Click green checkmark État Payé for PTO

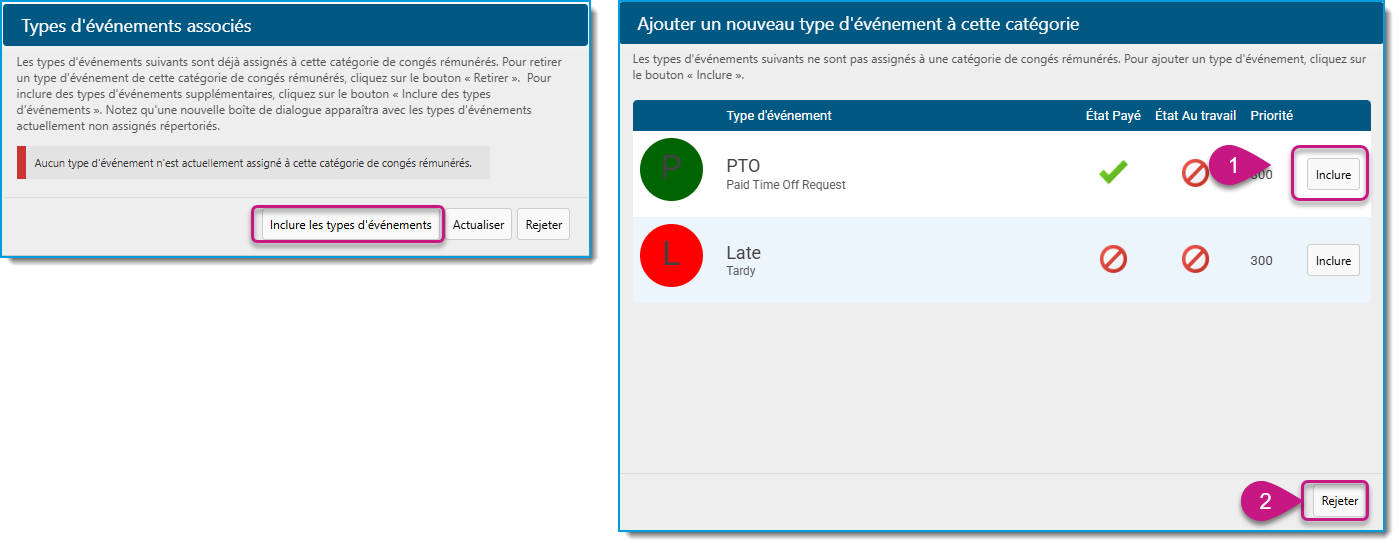(x=1113, y=173)
